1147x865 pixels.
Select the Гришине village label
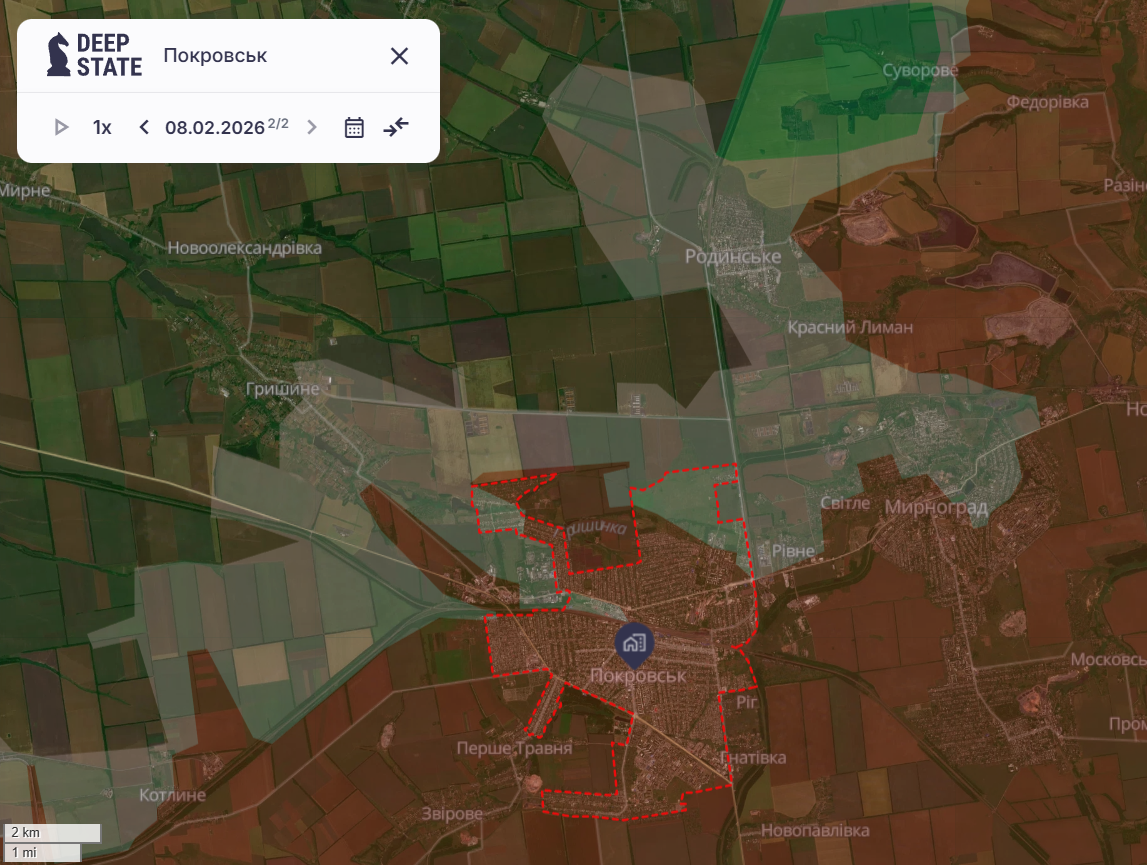[x=282, y=388]
